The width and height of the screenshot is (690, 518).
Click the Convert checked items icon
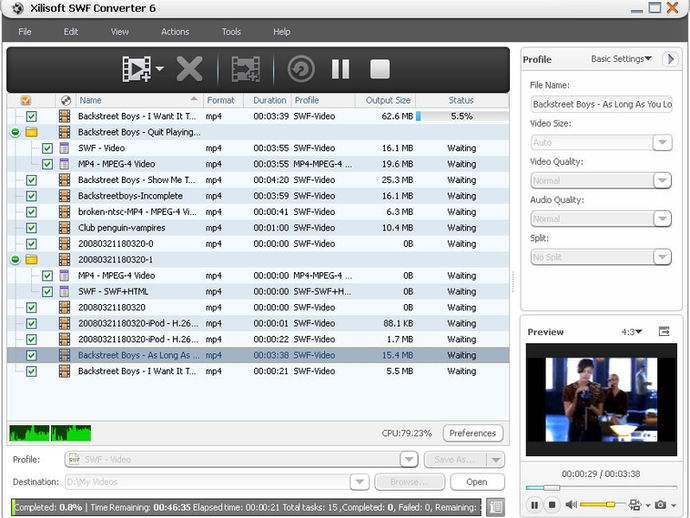(301, 69)
